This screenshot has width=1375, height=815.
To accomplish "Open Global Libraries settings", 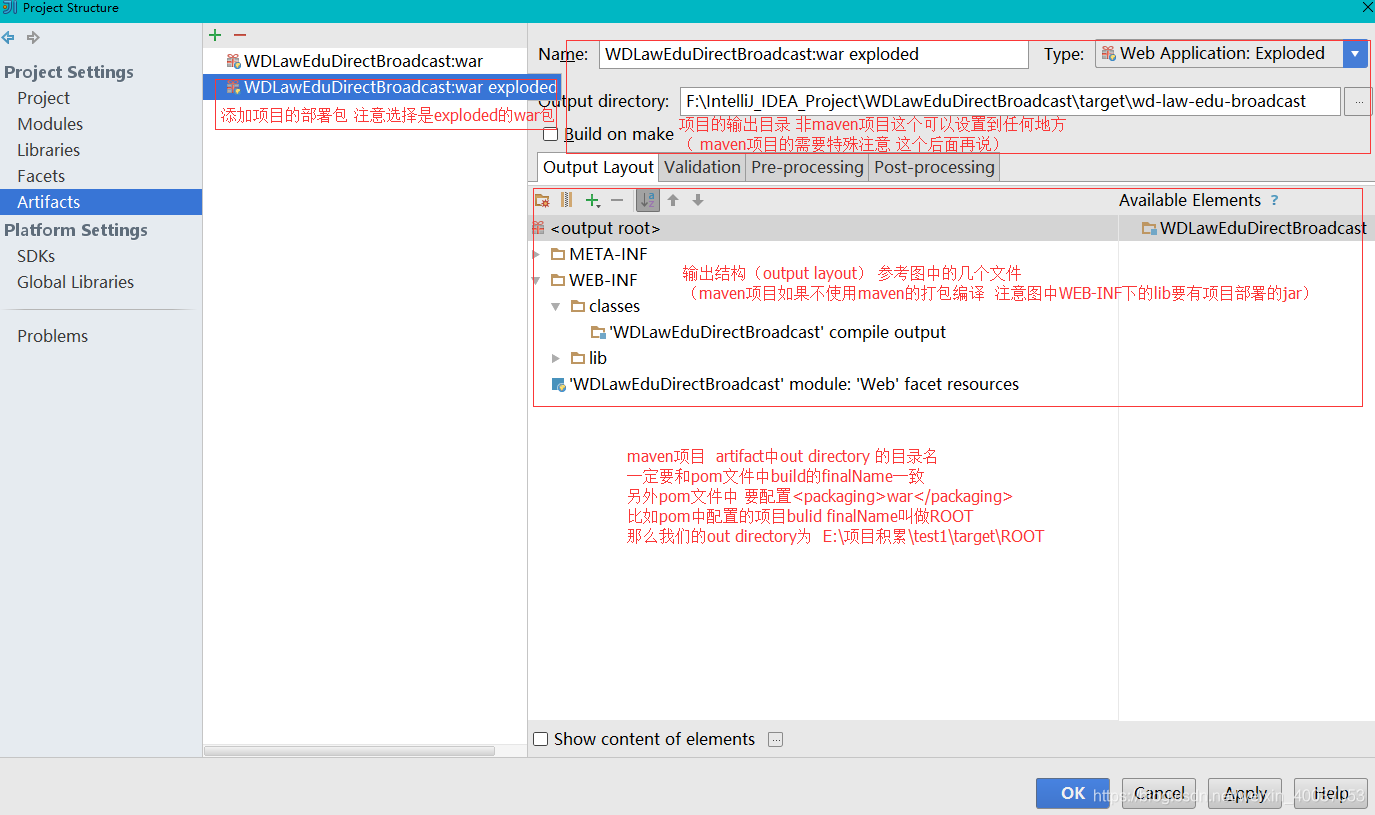I will [75, 282].
